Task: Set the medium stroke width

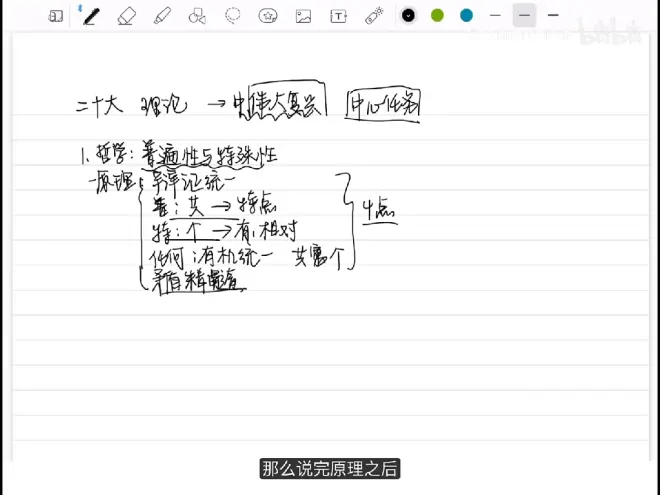Action: 524,15
